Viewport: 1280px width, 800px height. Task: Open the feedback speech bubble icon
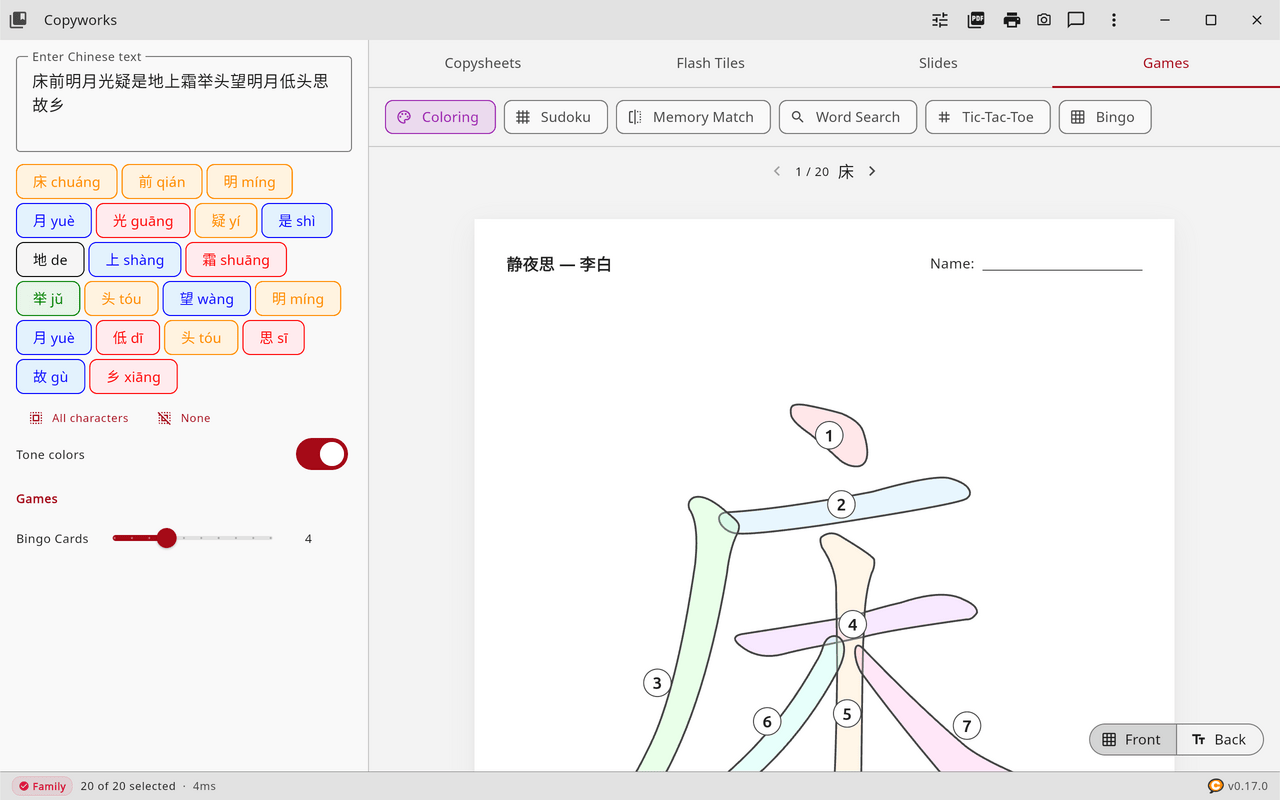(1076, 20)
